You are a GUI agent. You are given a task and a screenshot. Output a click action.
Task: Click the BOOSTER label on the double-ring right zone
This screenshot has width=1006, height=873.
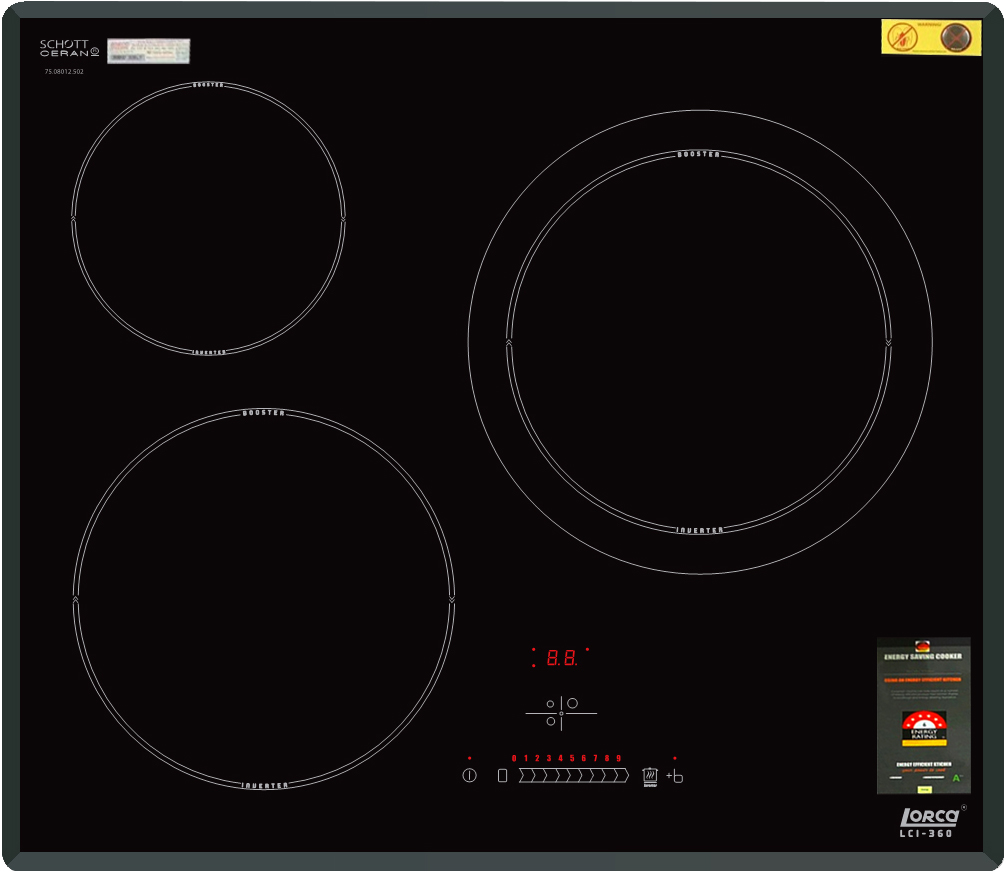click(698, 155)
